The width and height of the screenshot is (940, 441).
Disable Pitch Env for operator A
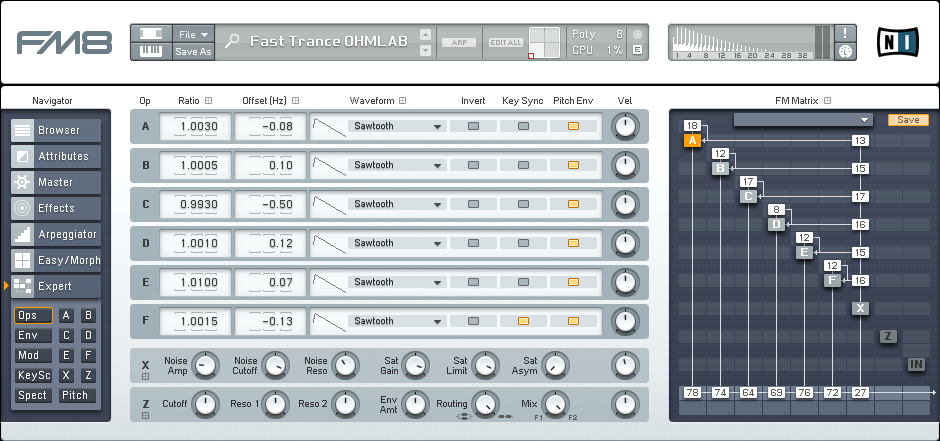[573, 126]
